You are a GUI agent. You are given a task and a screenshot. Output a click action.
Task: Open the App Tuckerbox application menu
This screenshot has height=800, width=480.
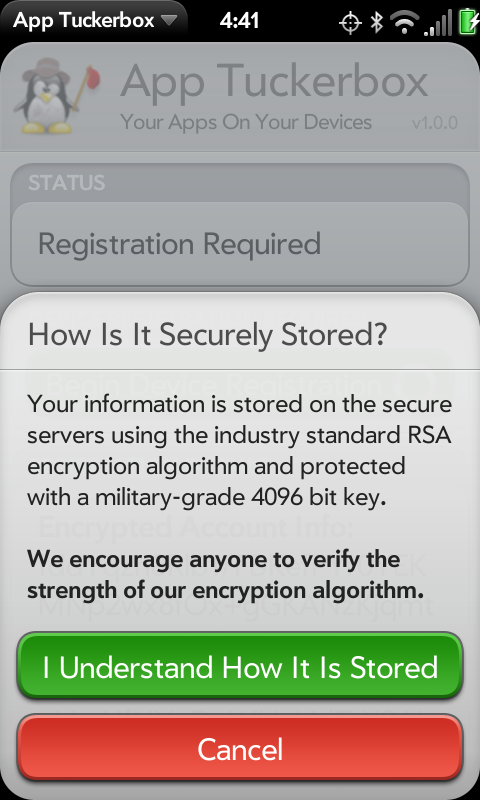[95, 21]
